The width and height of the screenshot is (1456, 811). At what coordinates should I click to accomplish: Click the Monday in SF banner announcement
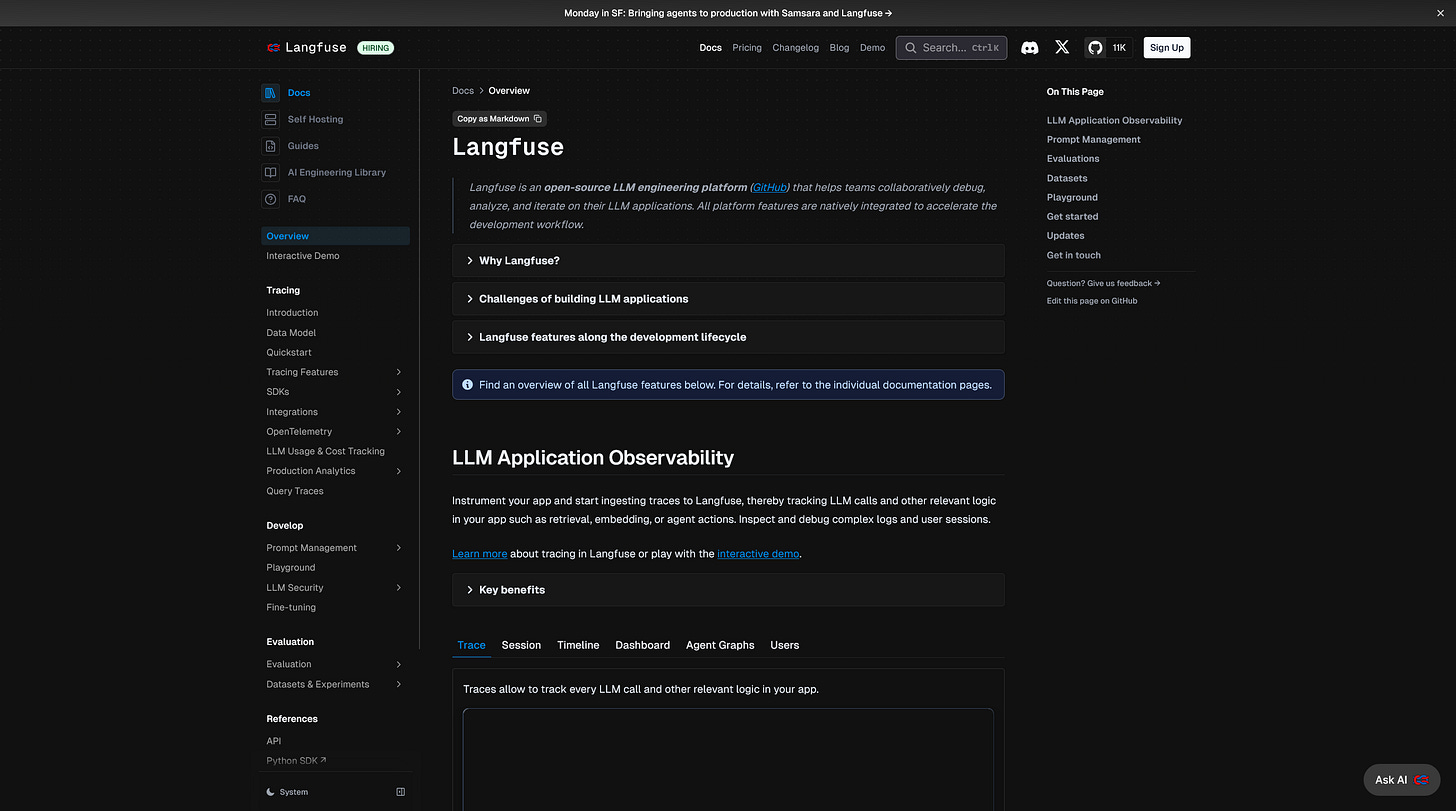coord(728,13)
